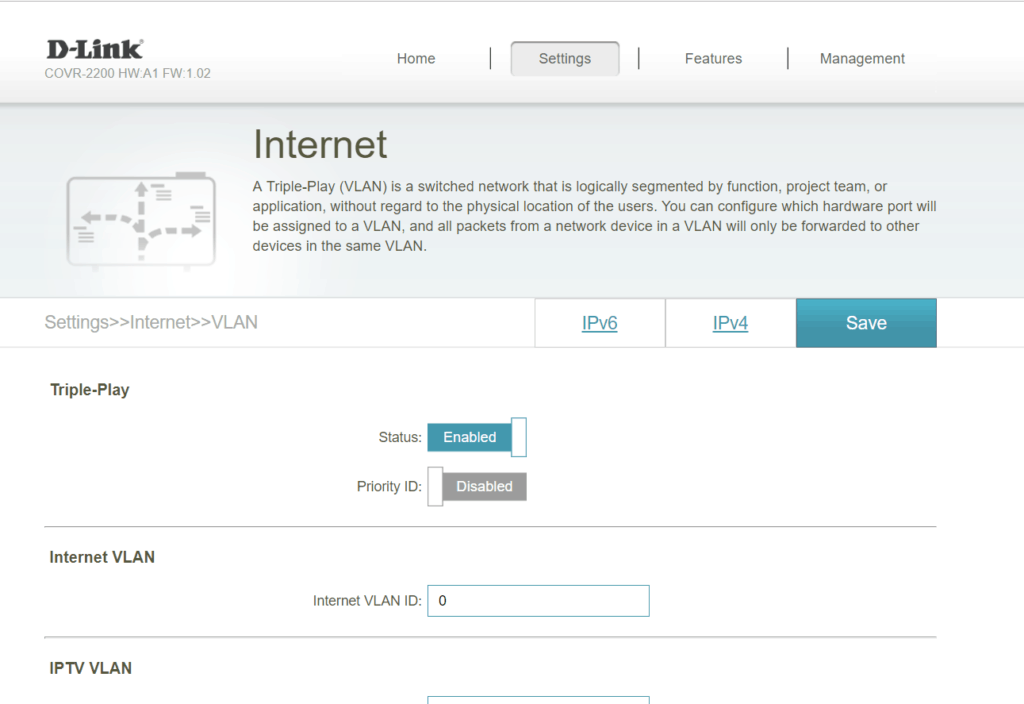
Task: Click the Internet VLAN section heading
Action: pyautogui.click(x=102, y=557)
